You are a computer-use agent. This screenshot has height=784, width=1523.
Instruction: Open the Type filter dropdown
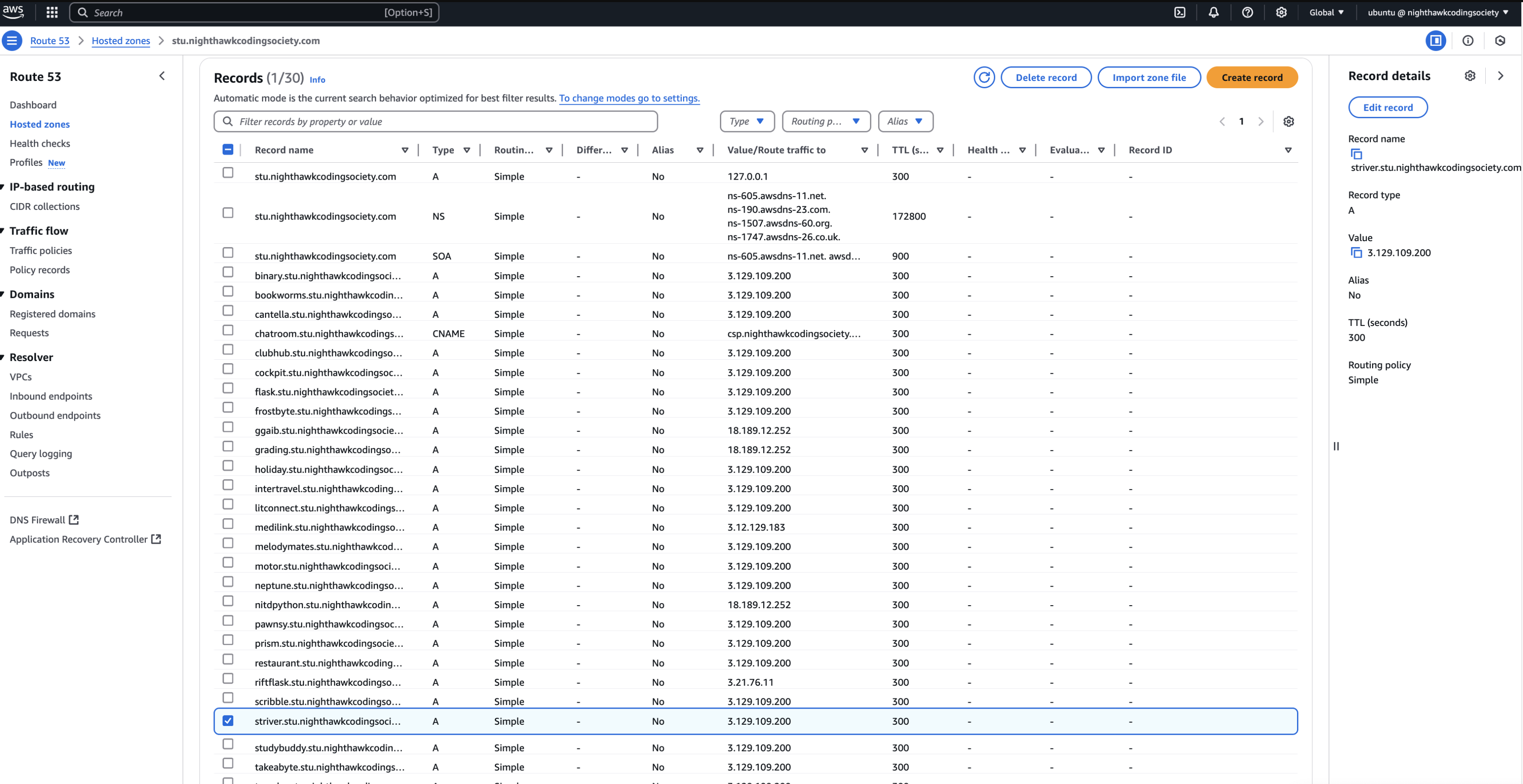pyautogui.click(x=747, y=121)
